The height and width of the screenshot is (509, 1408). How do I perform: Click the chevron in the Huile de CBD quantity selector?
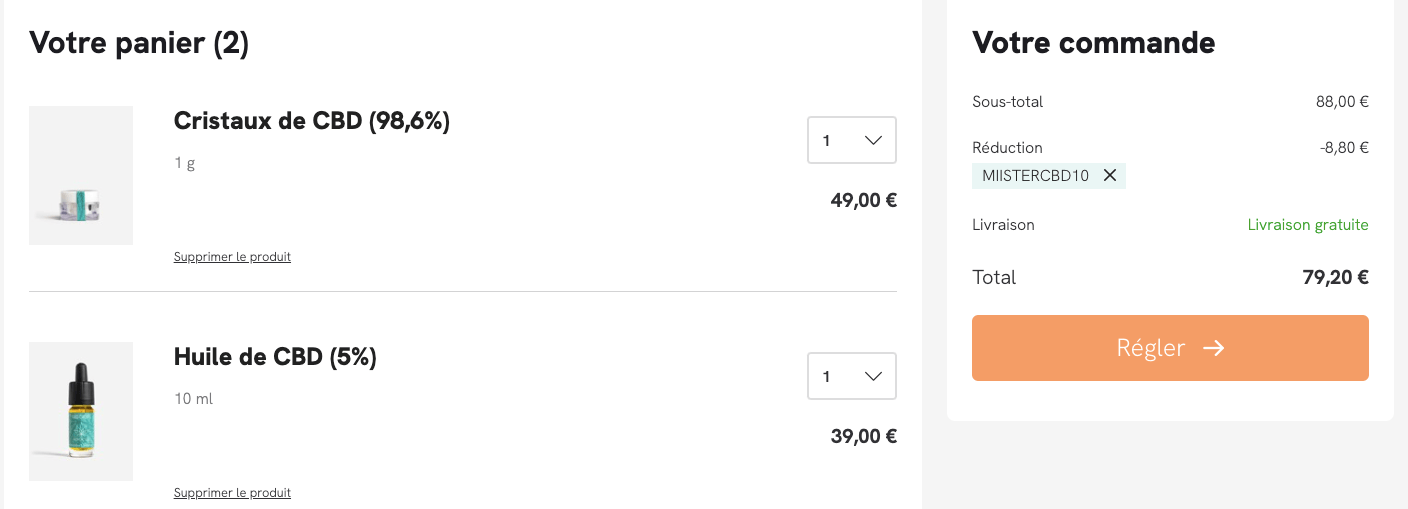[x=872, y=377]
